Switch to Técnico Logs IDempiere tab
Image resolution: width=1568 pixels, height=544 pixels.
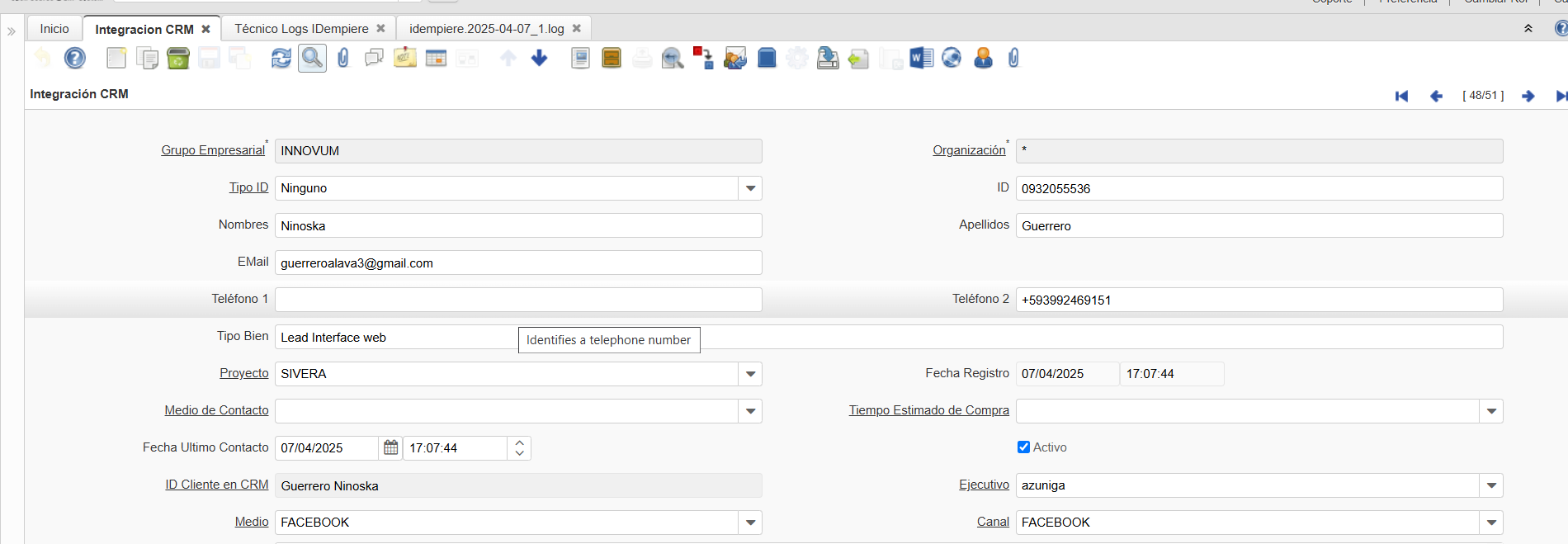coord(301,29)
